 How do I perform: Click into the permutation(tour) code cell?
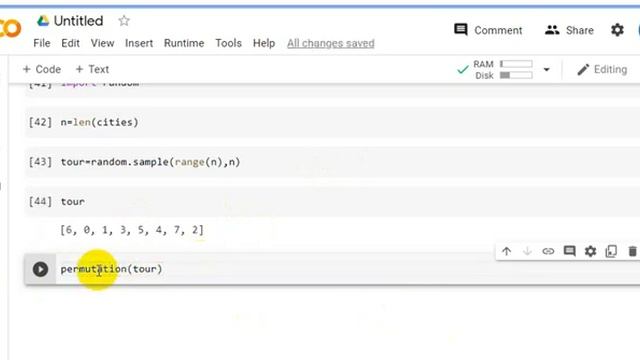click(x=111, y=269)
